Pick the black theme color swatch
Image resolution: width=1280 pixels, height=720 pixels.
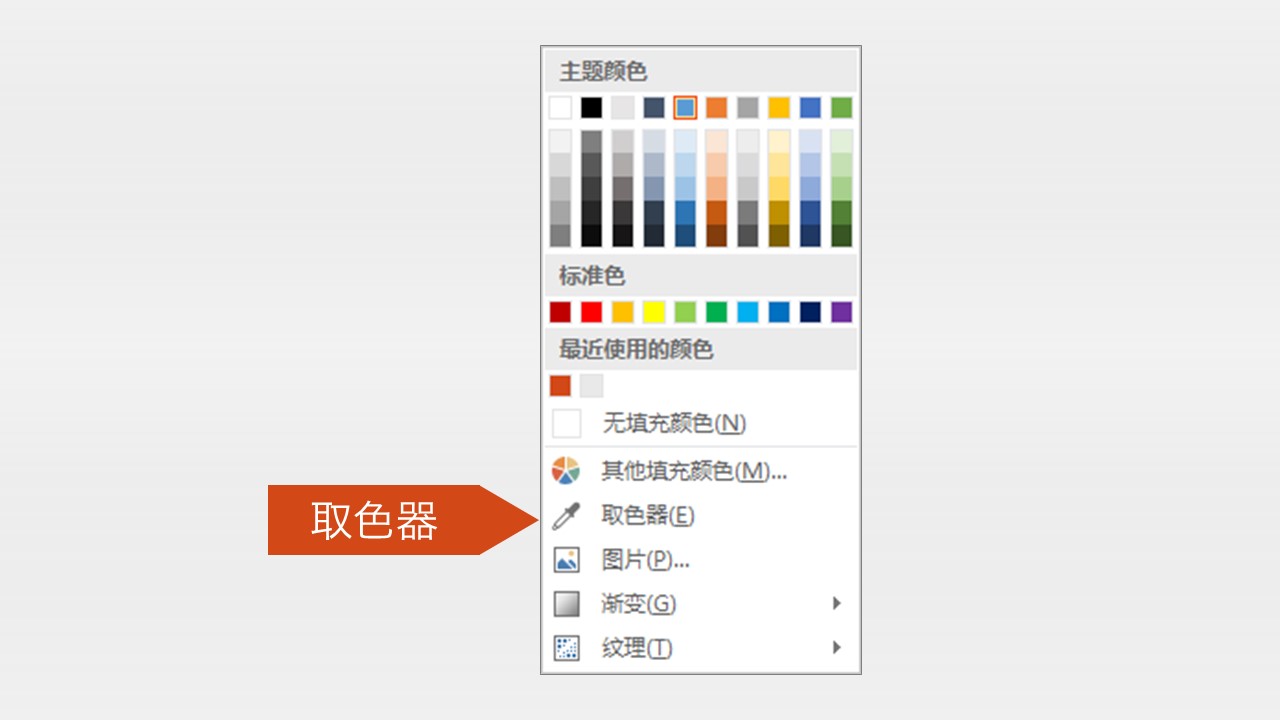592,108
